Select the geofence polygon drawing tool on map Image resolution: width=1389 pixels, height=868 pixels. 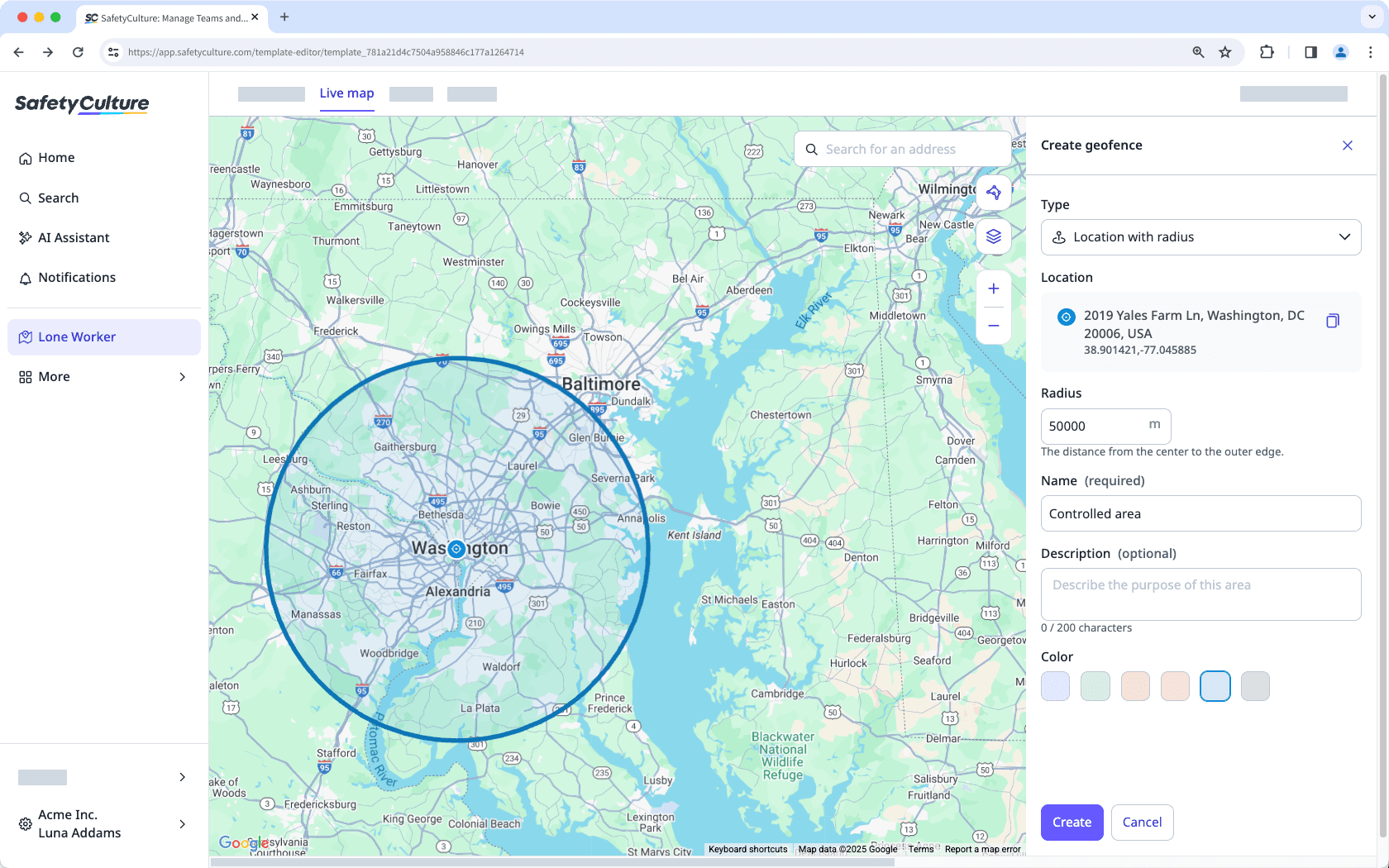pyautogui.click(x=993, y=193)
